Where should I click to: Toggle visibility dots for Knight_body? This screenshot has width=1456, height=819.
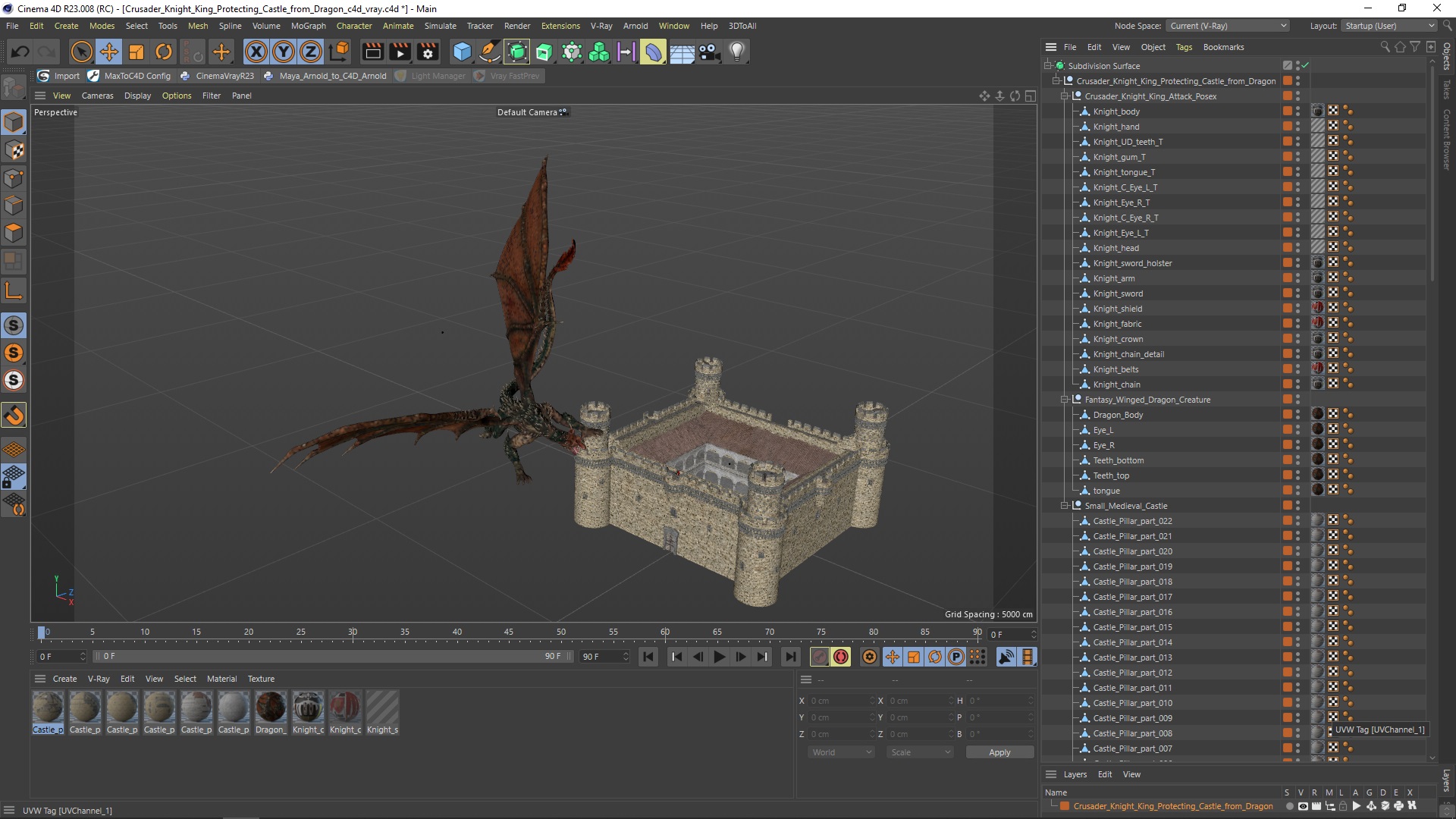(1298, 111)
